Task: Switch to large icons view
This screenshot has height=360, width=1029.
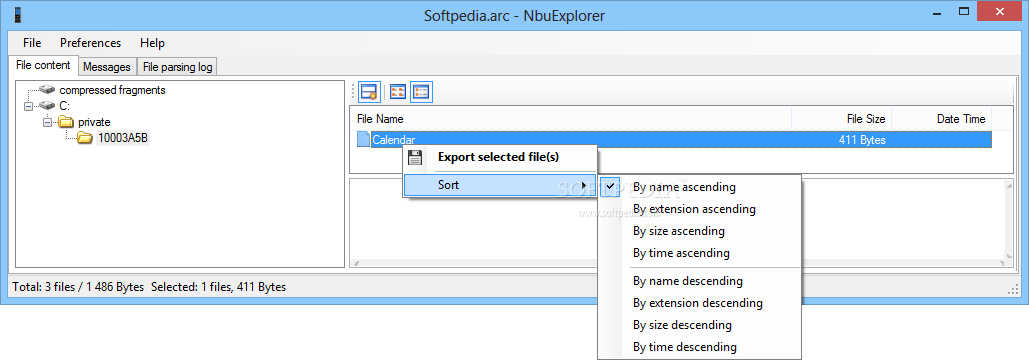Action: click(x=398, y=92)
